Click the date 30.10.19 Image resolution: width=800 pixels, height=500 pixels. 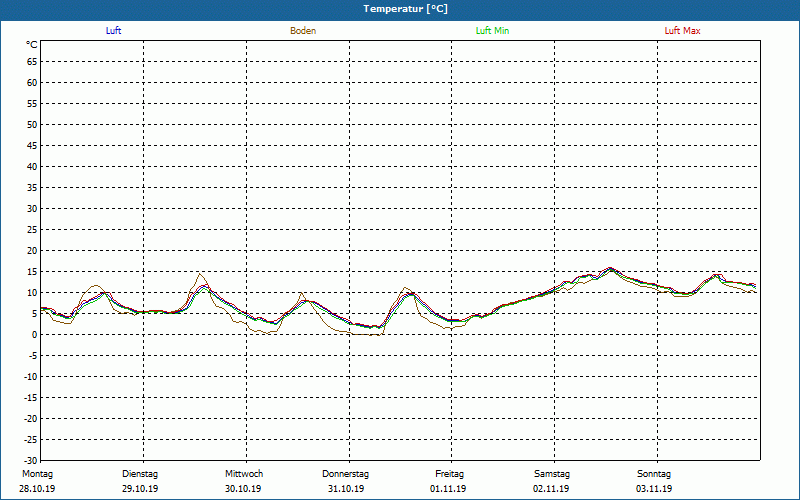(243, 489)
